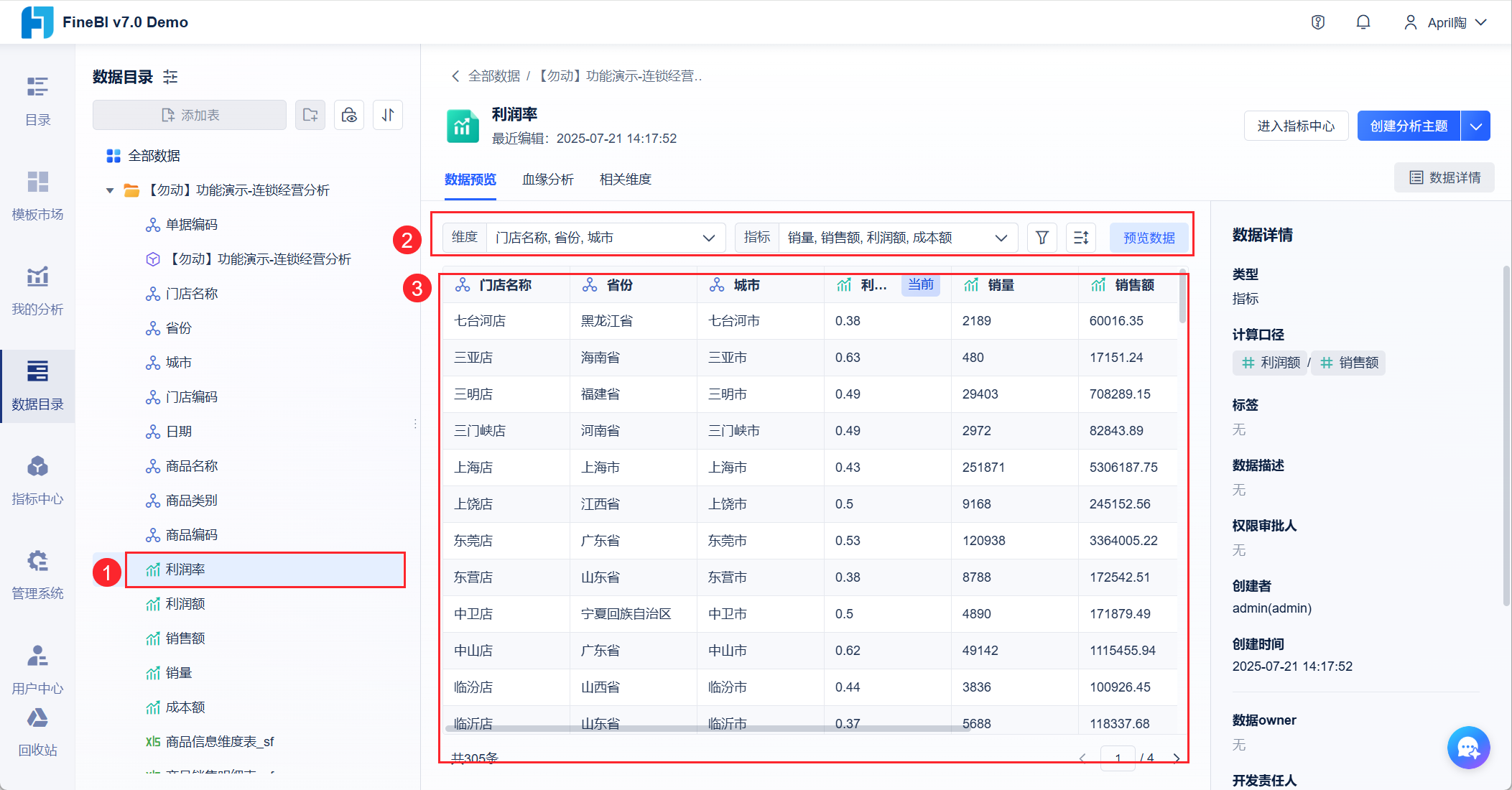The height and width of the screenshot is (790, 1512).
Task: Click the new folder icon
Action: point(310,115)
